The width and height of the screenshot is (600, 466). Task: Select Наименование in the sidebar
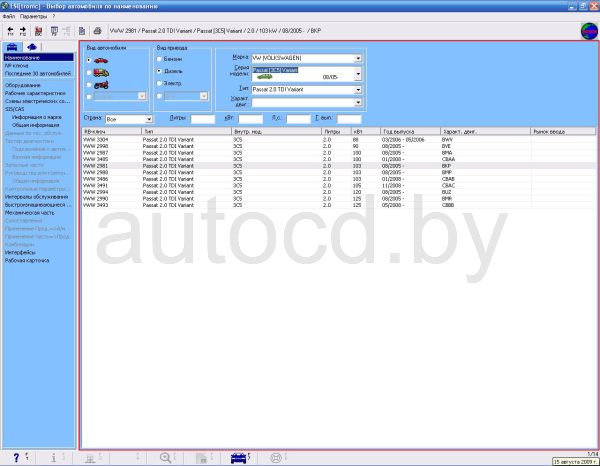tap(38, 57)
